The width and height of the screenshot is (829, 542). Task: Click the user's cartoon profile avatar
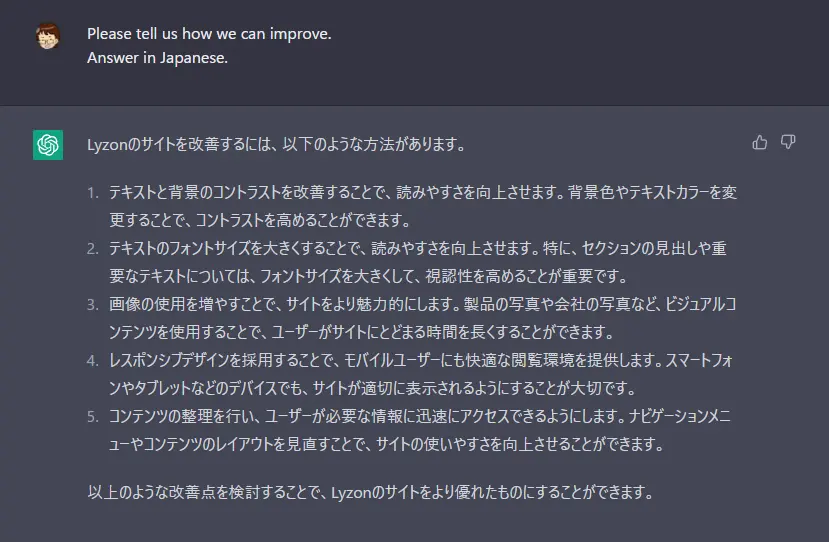tap(48, 36)
